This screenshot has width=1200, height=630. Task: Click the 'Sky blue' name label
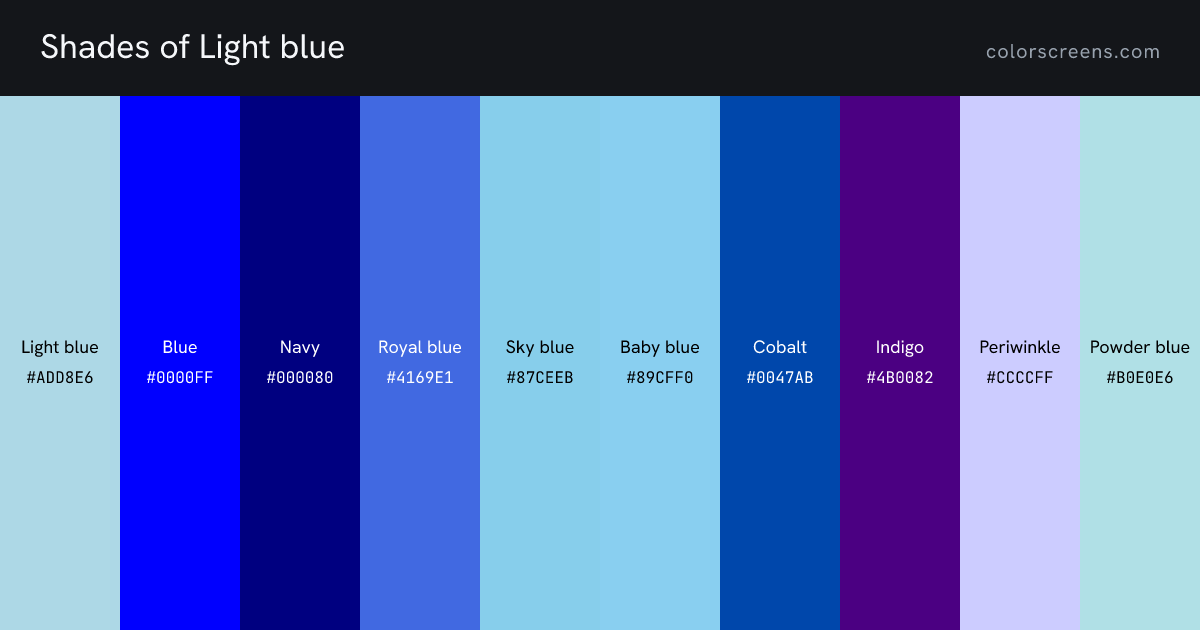click(x=540, y=348)
